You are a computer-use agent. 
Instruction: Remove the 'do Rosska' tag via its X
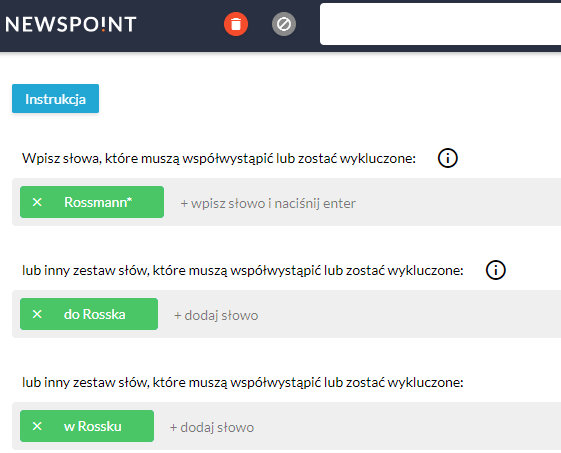(x=37, y=314)
